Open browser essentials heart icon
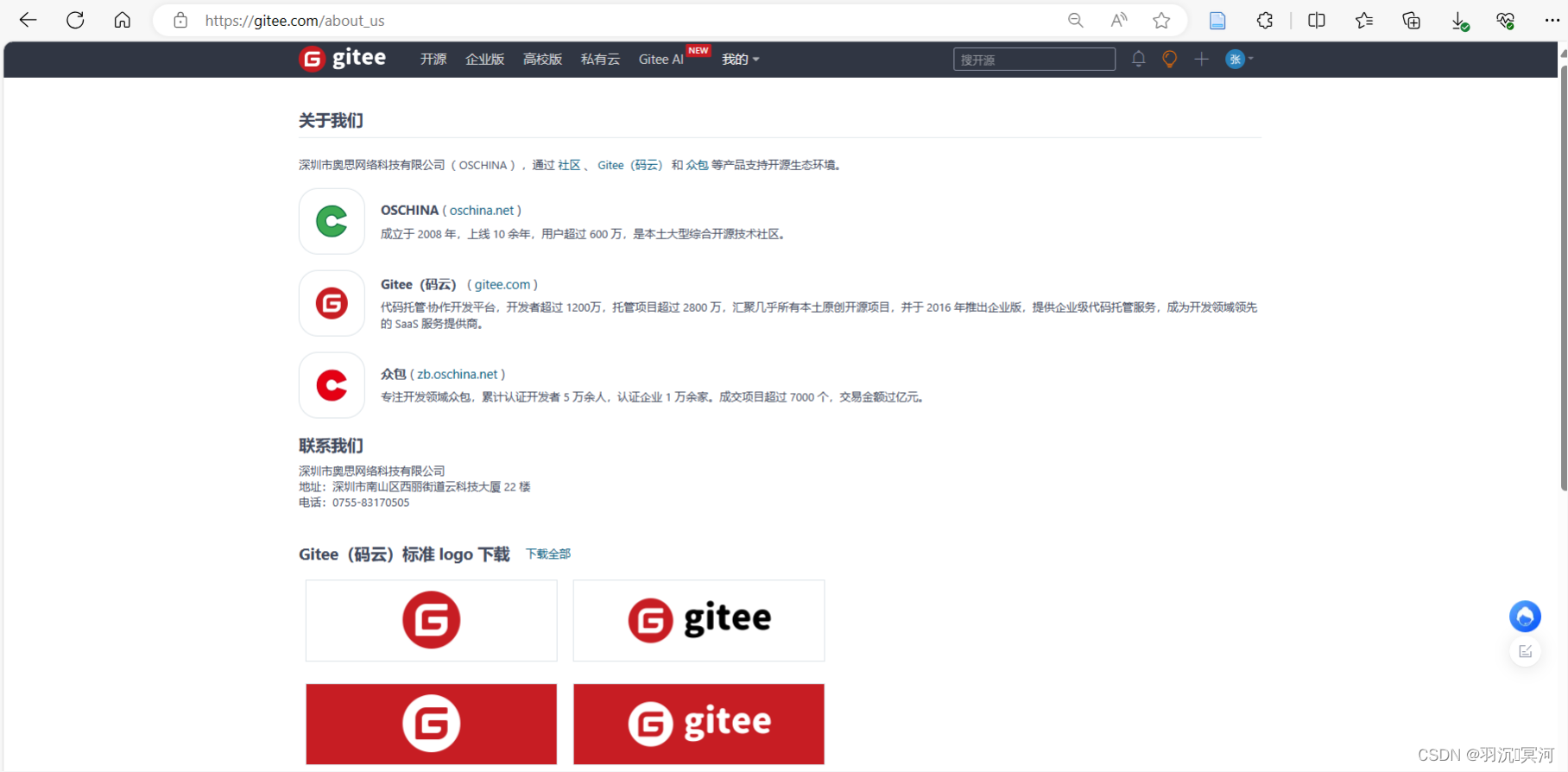Screen dimensions: 1568x772 pos(1505,20)
